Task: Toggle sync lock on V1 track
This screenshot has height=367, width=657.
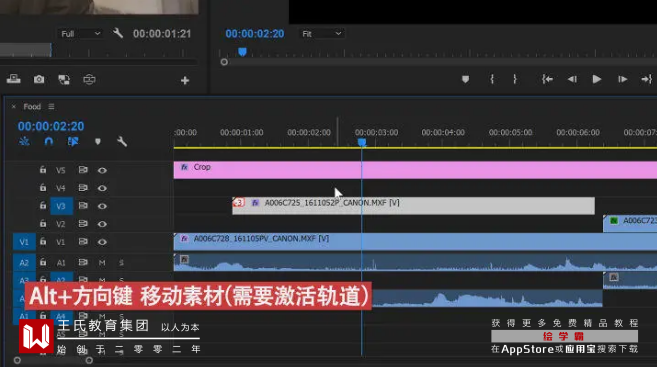Action: coord(83,242)
